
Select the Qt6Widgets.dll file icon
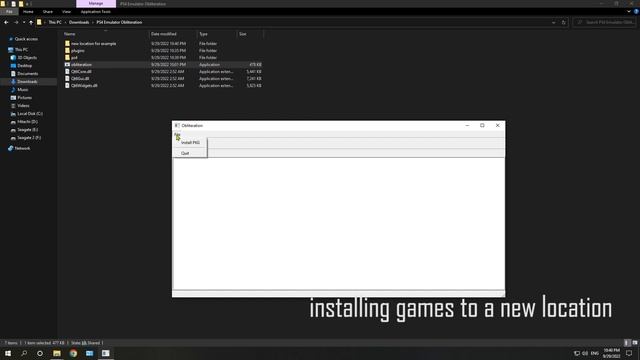pos(67,85)
